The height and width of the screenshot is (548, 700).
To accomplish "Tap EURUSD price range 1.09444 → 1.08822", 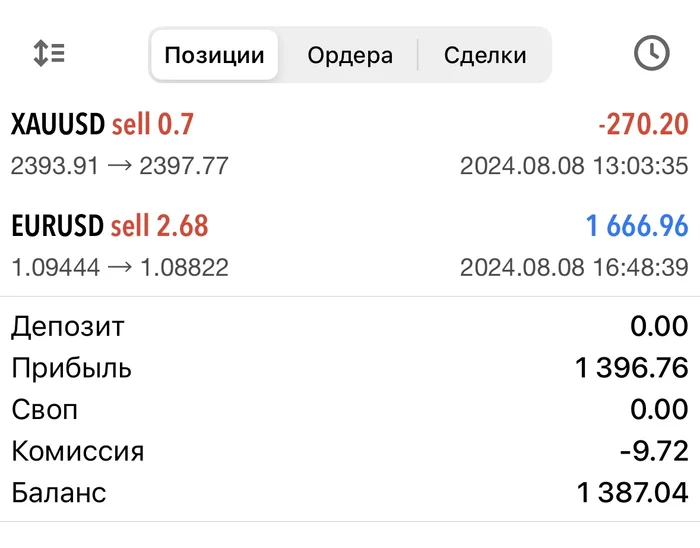I will (120, 267).
